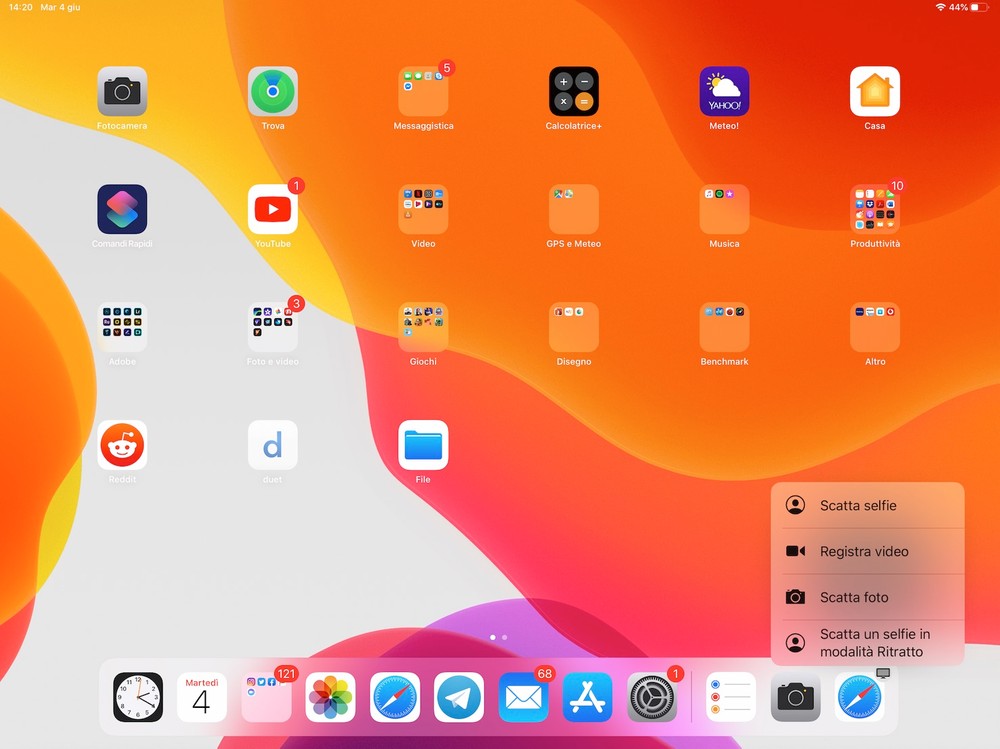Image resolution: width=1000 pixels, height=749 pixels.
Task: Tap the second home screen page dot
Action: 504,637
